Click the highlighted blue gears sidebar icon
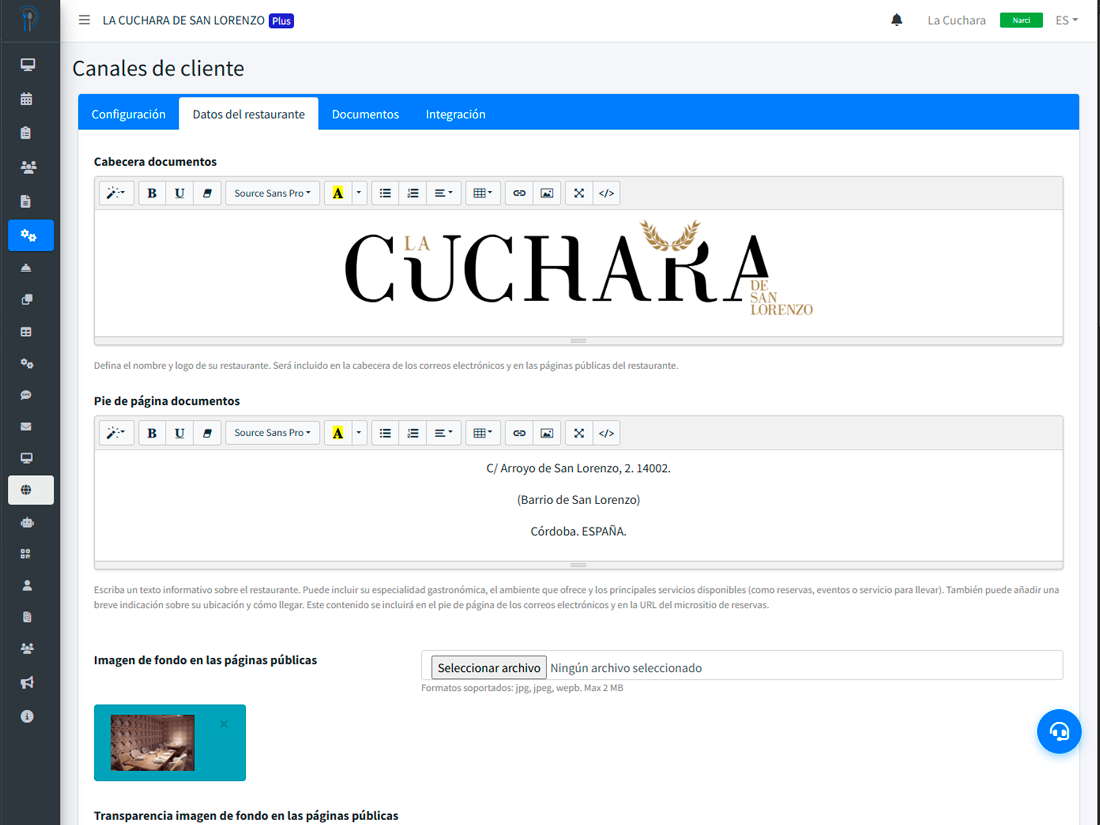This screenshot has height=825, width=1100. pos(31,235)
